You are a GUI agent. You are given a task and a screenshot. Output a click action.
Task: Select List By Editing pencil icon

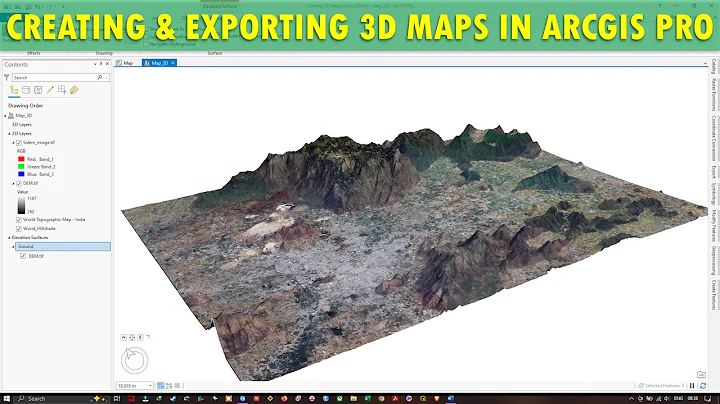coord(50,90)
